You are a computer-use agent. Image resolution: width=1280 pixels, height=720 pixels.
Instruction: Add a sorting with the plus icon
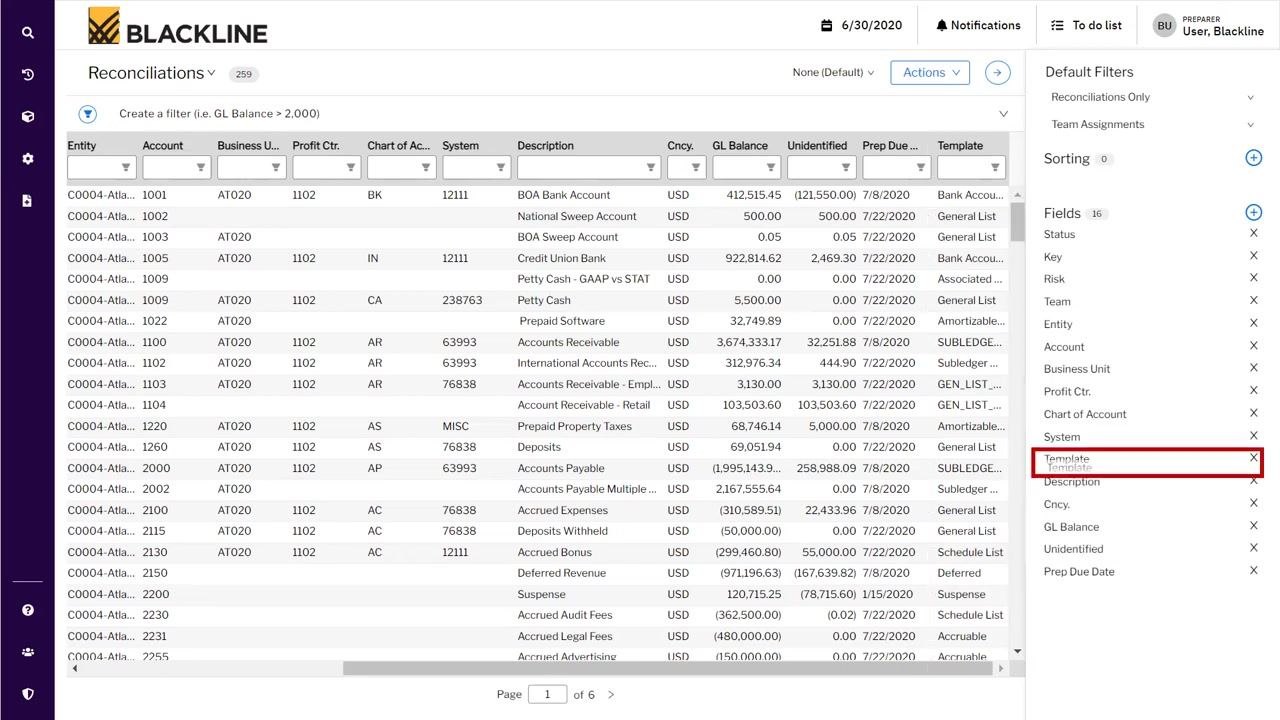tap(1253, 158)
